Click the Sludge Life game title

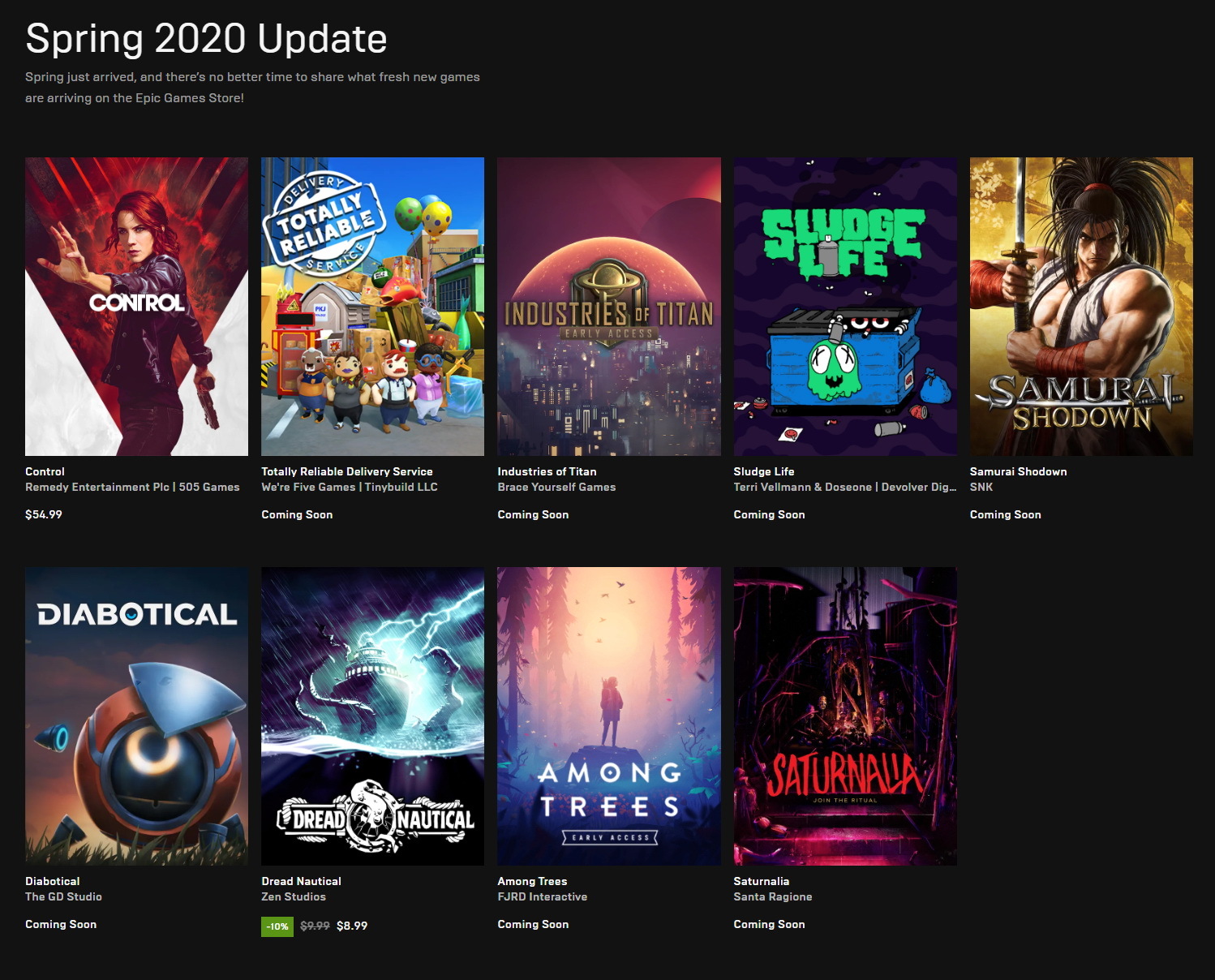pyautogui.click(x=764, y=471)
